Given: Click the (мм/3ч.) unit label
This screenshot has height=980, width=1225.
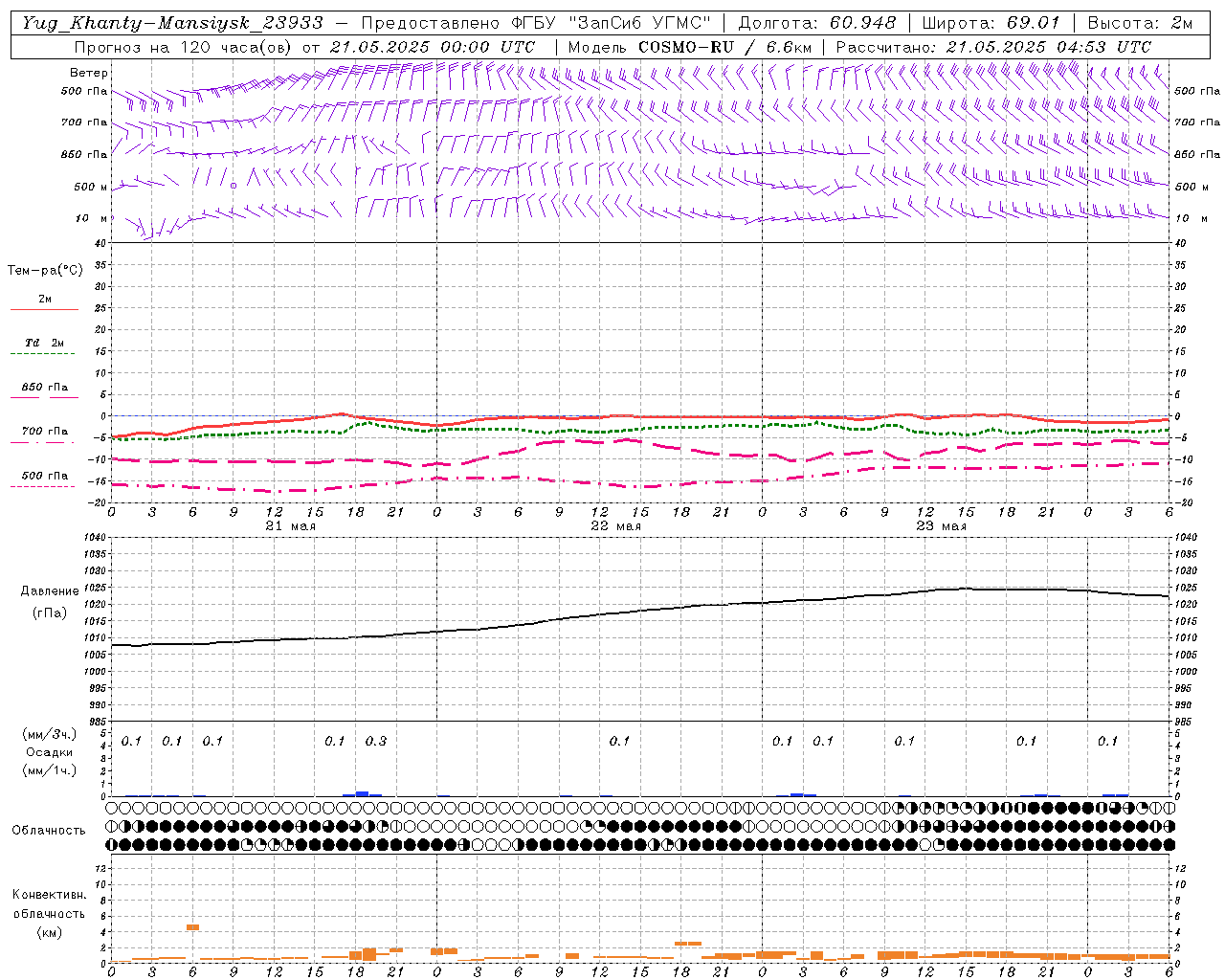Looking at the screenshot, I should 50,734.
